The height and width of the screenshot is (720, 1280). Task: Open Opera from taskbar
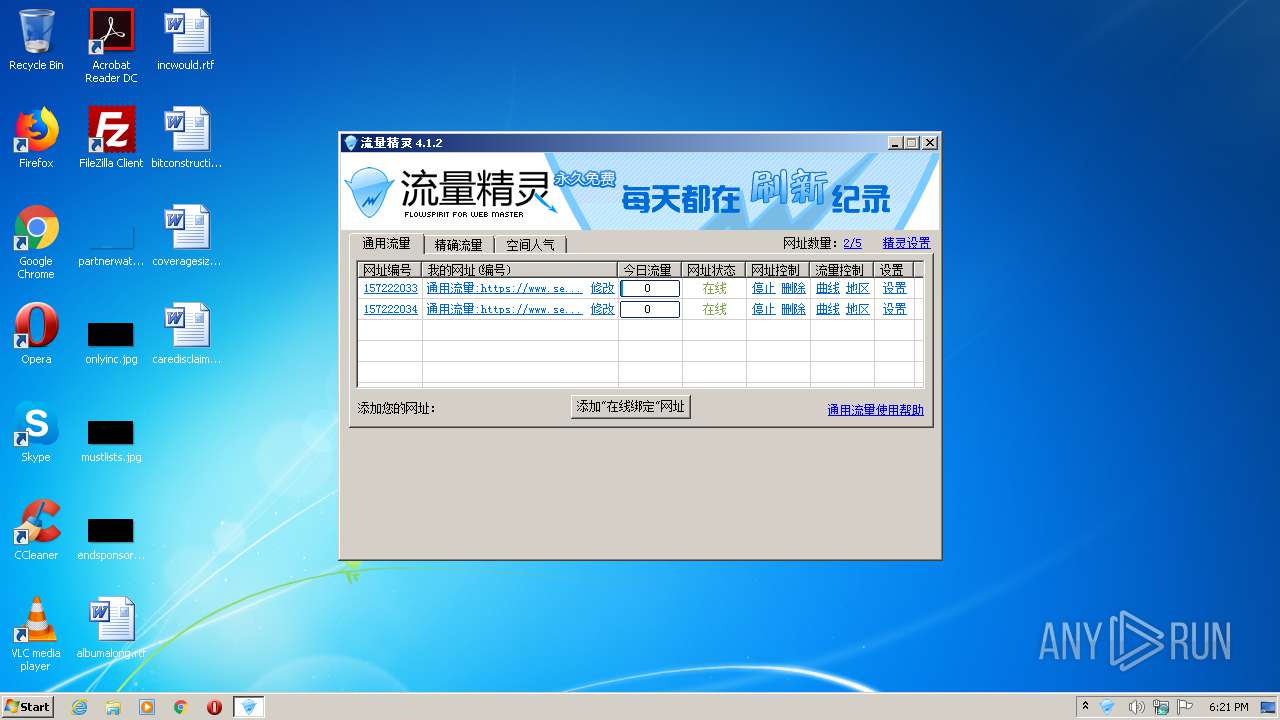tap(214, 707)
